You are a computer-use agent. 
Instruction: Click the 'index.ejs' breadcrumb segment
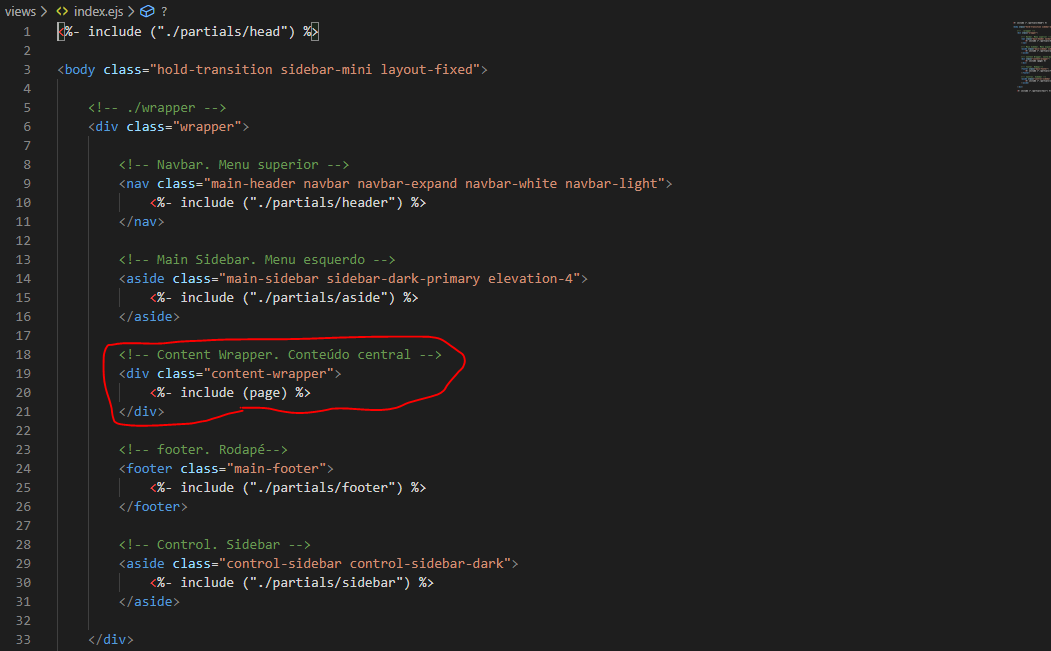(99, 11)
